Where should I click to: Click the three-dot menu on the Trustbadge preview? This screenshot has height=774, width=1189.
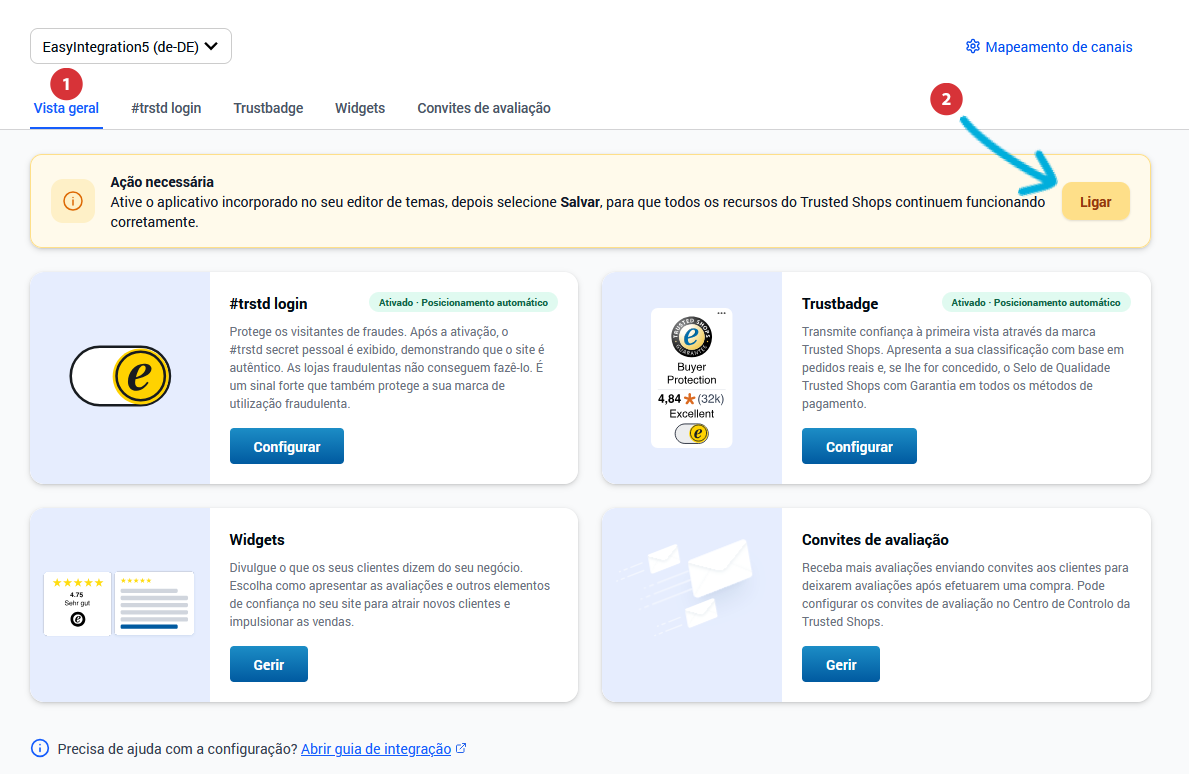[721, 313]
